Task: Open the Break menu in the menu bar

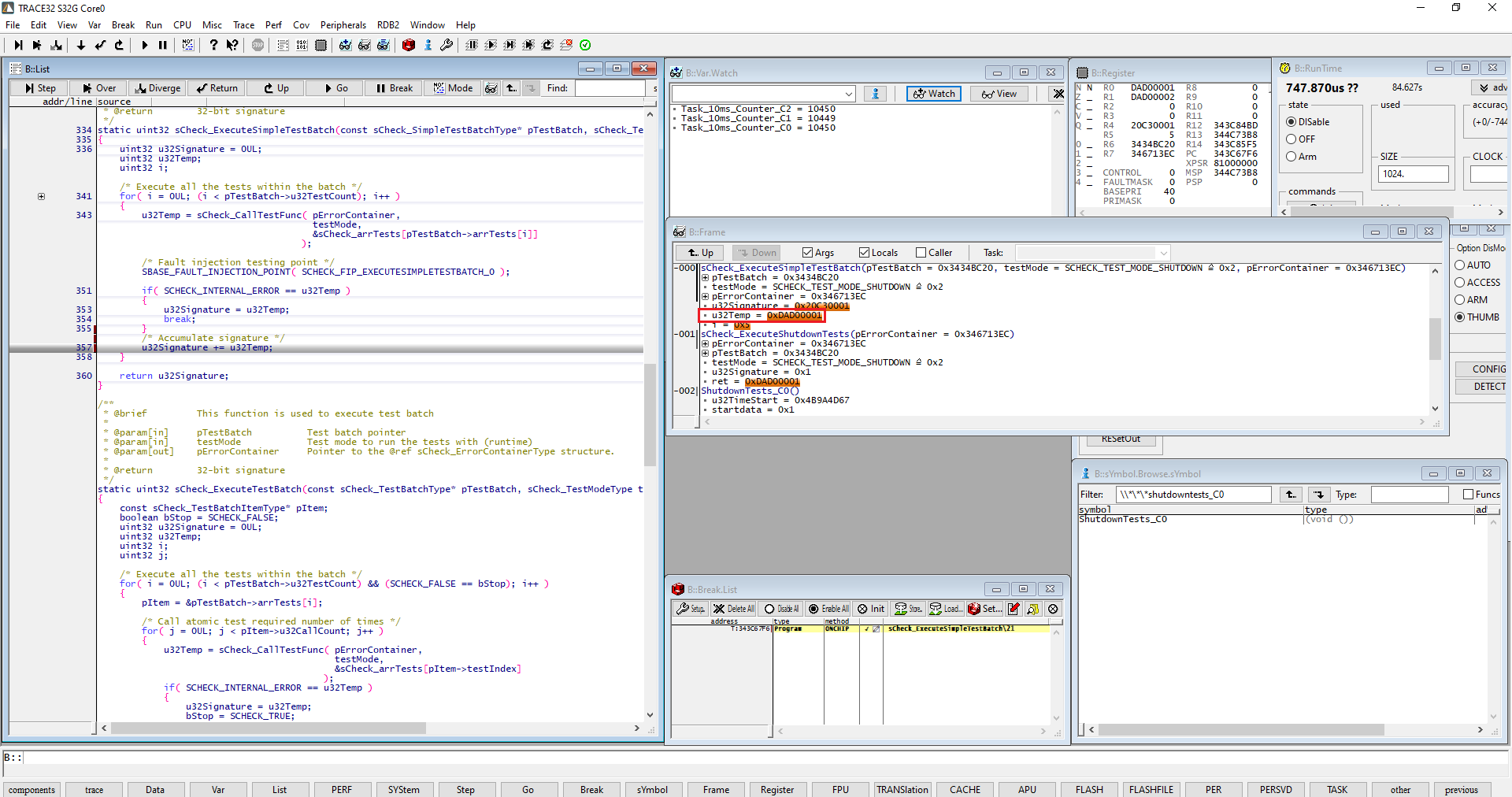Action: click(x=123, y=25)
